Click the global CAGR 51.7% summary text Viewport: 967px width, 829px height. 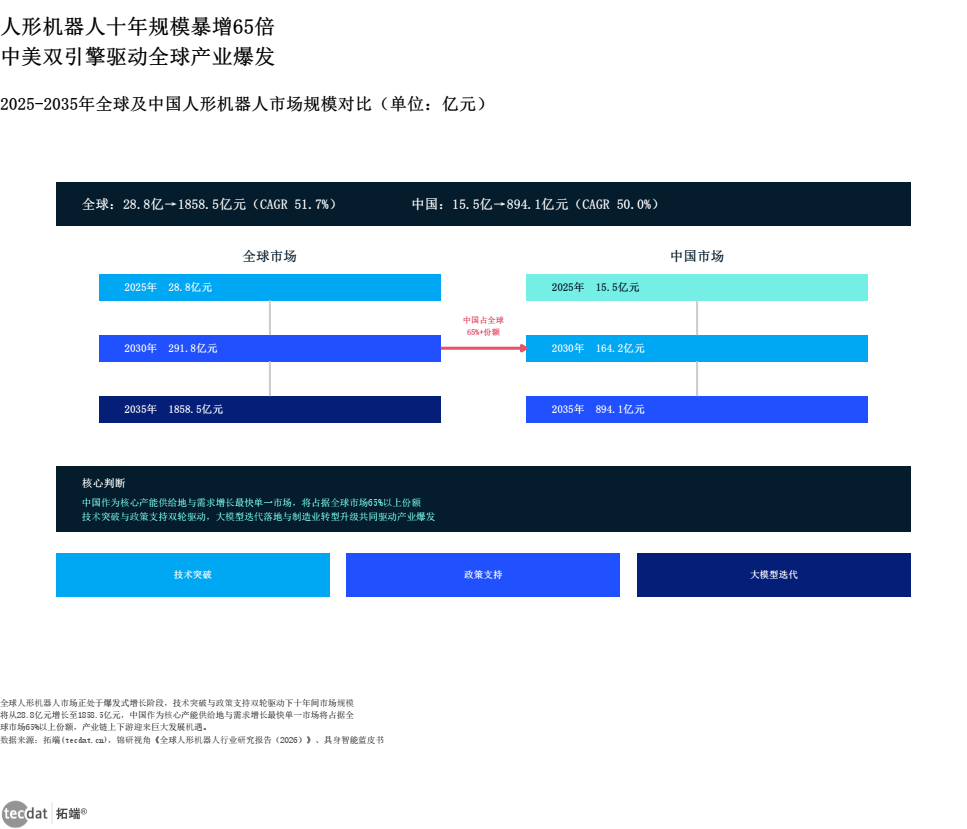[209, 204]
